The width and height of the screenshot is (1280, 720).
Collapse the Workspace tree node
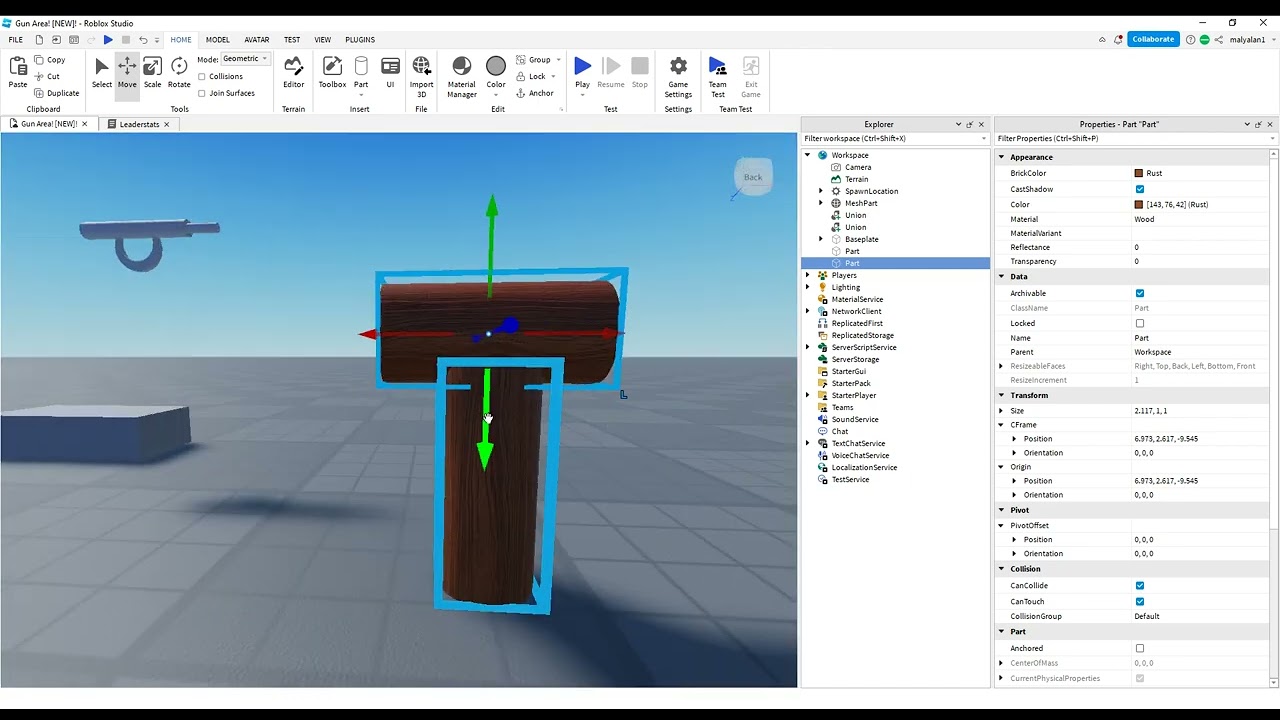pyautogui.click(x=808, y=155)
